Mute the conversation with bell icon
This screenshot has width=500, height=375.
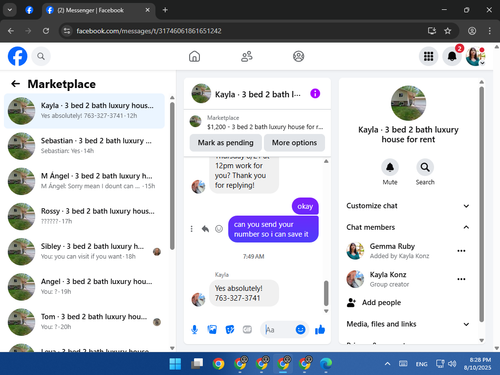point(390,167)
